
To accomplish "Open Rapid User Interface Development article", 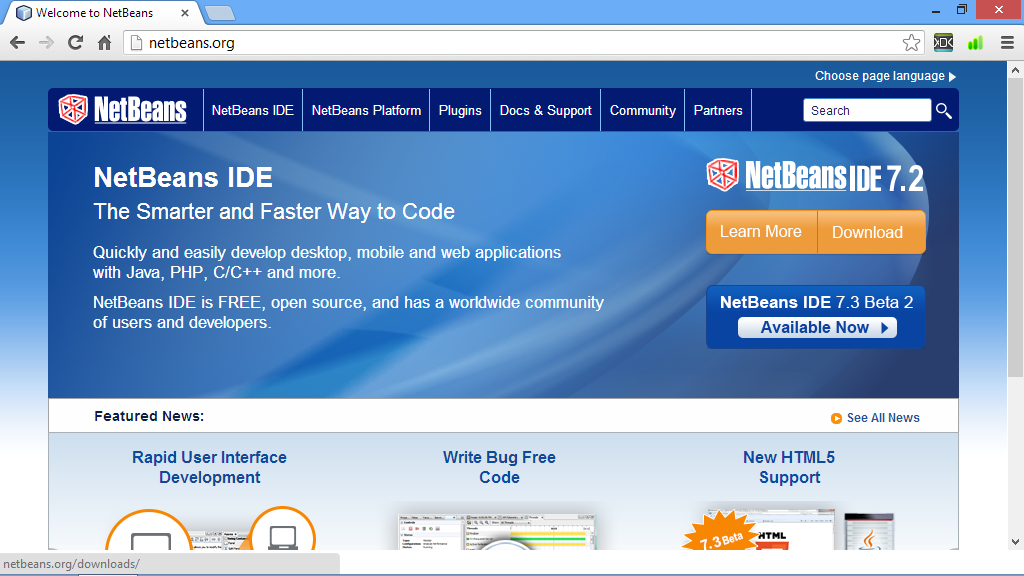I will coord(210,467).
